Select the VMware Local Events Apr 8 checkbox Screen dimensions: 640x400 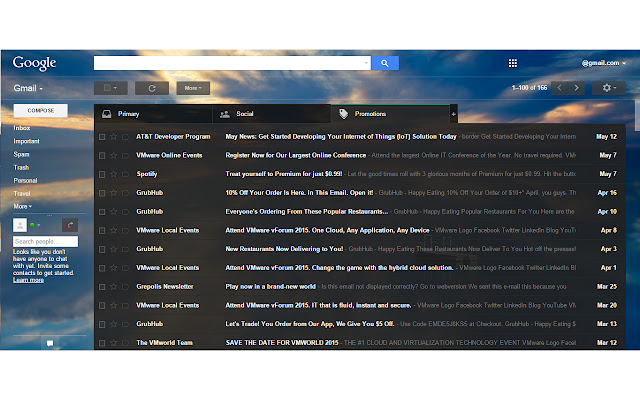(102, 231)
